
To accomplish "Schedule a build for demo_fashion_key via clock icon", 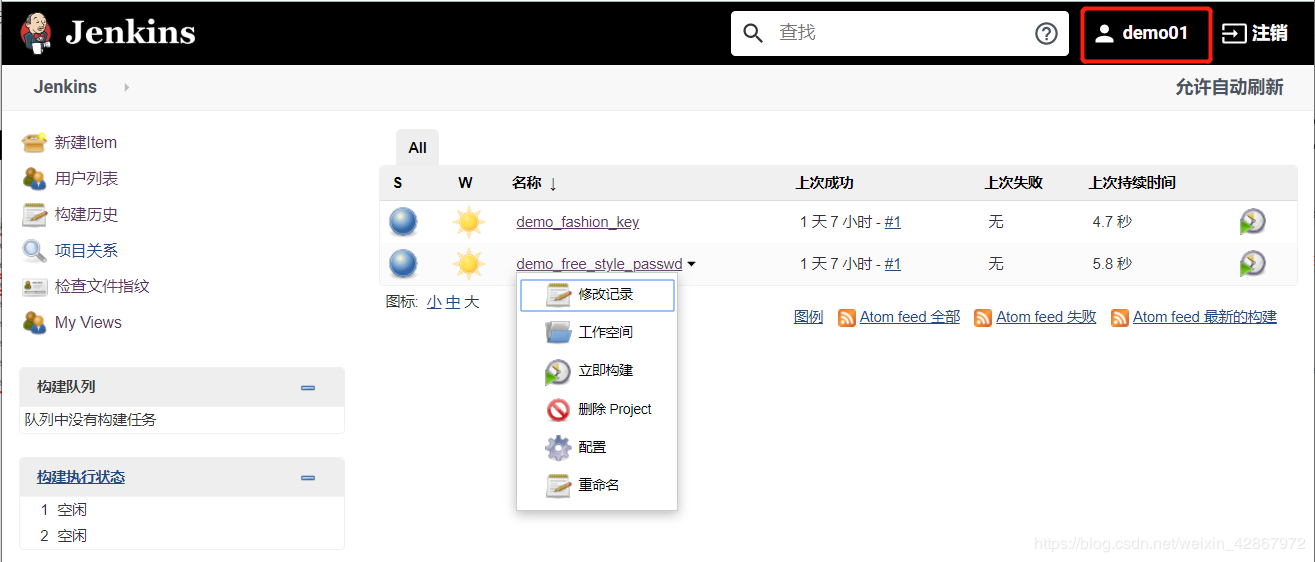I will [x=1252, y=221].
